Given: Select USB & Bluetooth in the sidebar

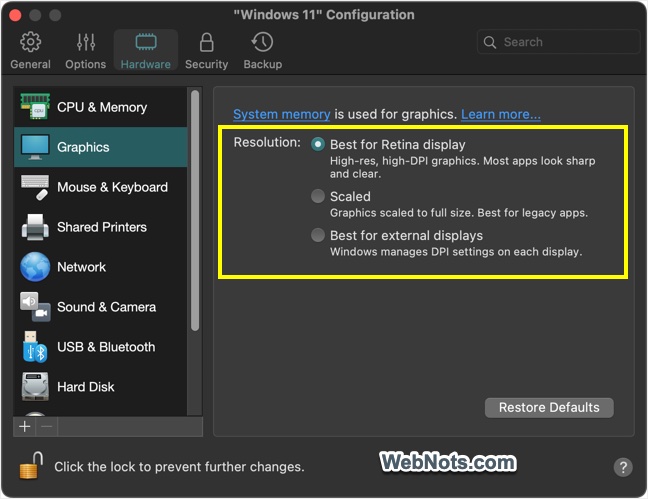Looking at the screenshot, I should point(100,347).
